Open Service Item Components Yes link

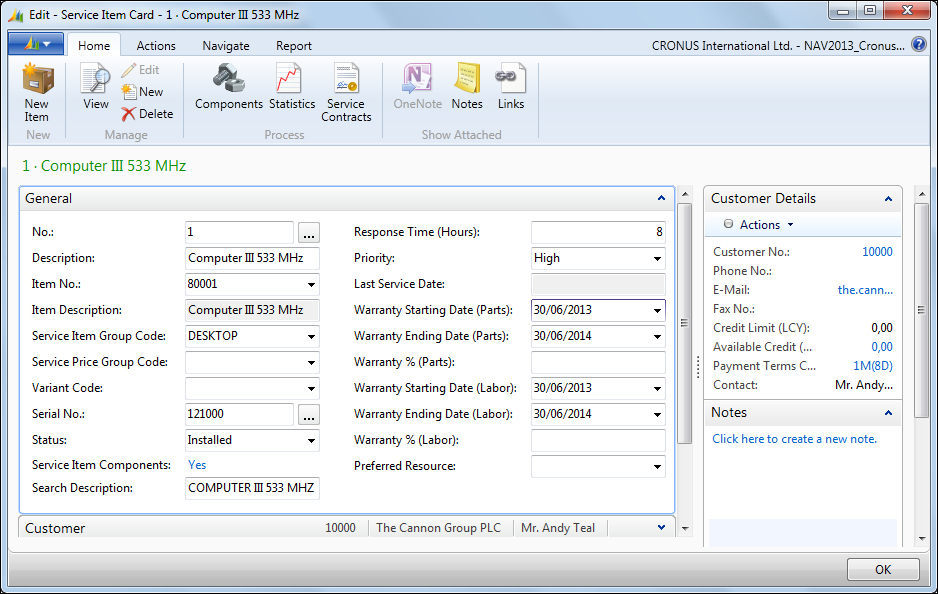coord(197,465)
